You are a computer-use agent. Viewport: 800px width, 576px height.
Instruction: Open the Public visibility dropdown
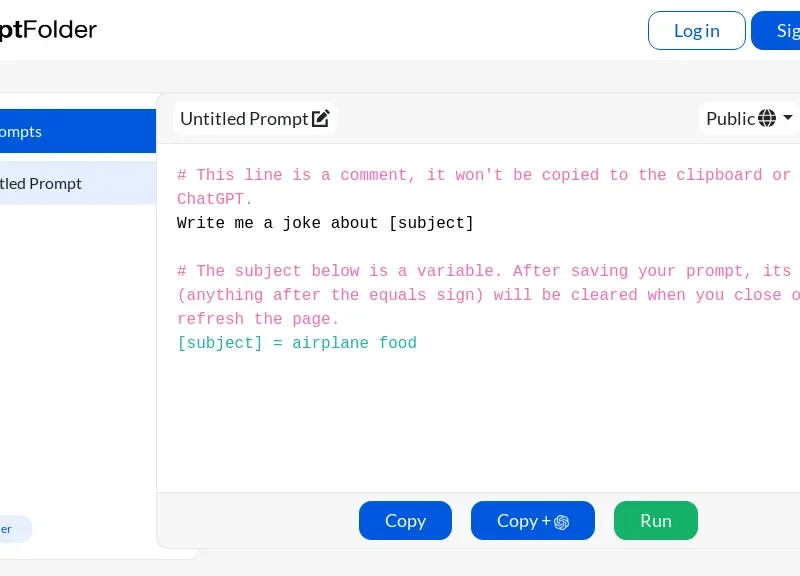748,118
